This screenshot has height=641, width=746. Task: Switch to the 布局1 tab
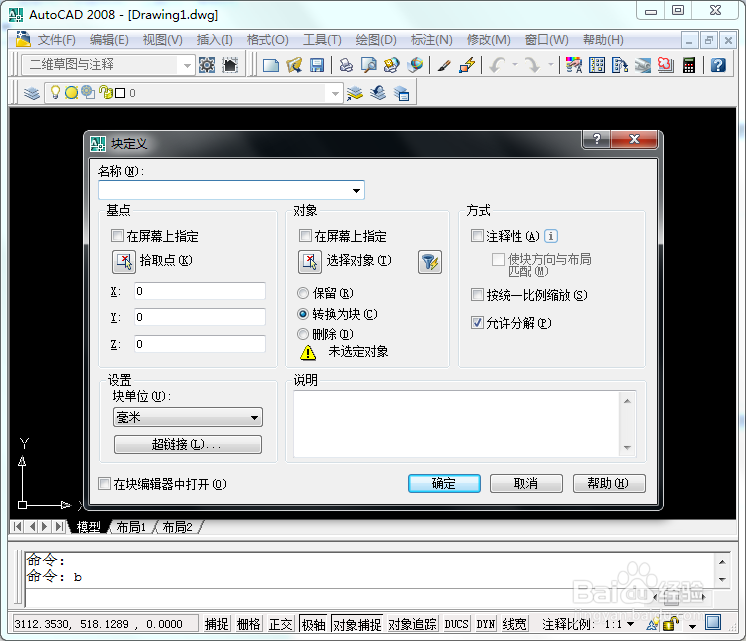pos(131,527)
